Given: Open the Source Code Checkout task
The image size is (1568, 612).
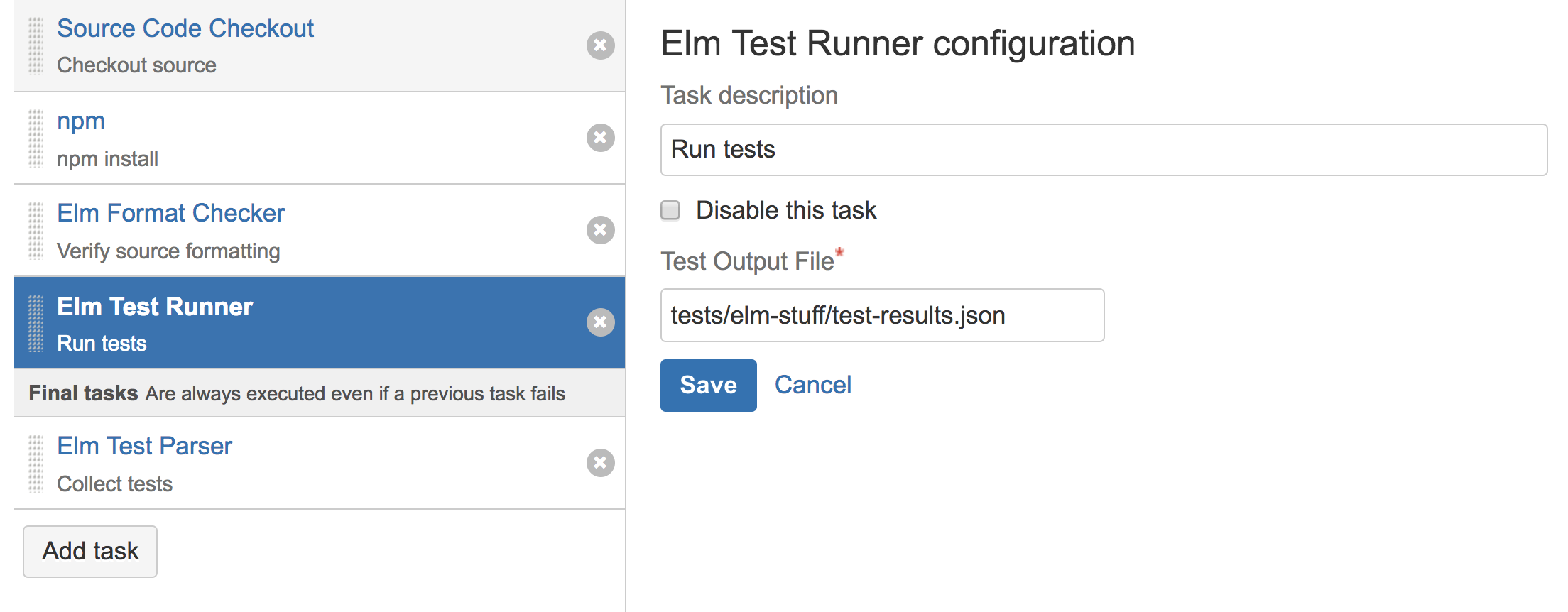Looking at the screenshot, I should point(185,28).
